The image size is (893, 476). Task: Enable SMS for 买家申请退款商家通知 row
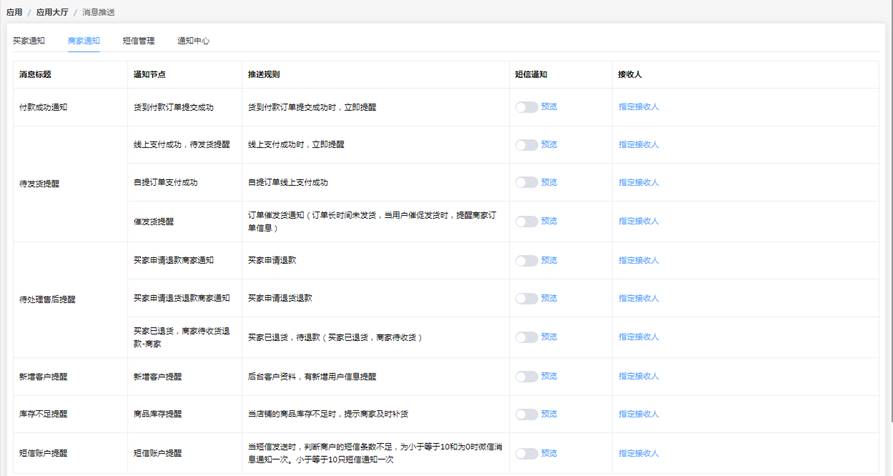[x=526, y=260]
